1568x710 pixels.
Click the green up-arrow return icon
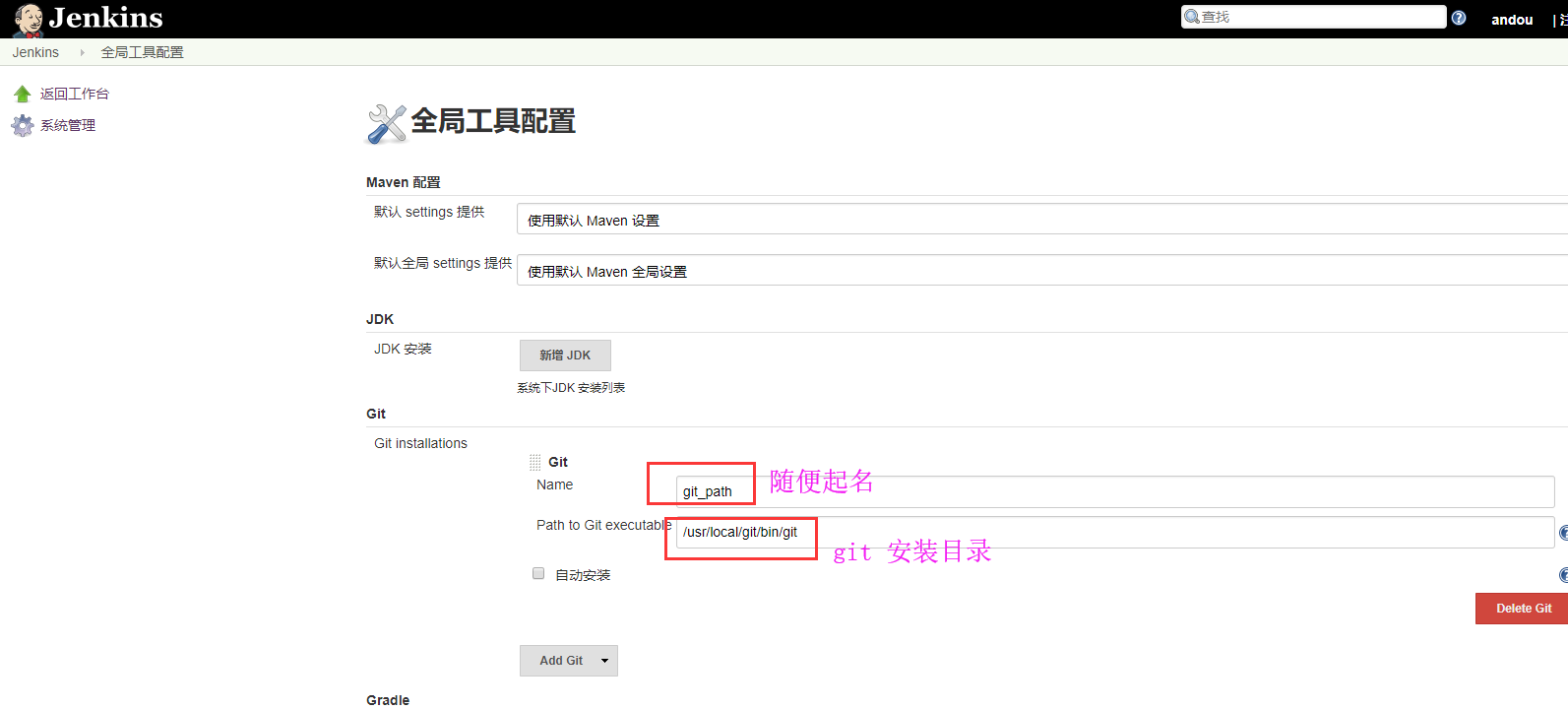[x=23, y=94]
